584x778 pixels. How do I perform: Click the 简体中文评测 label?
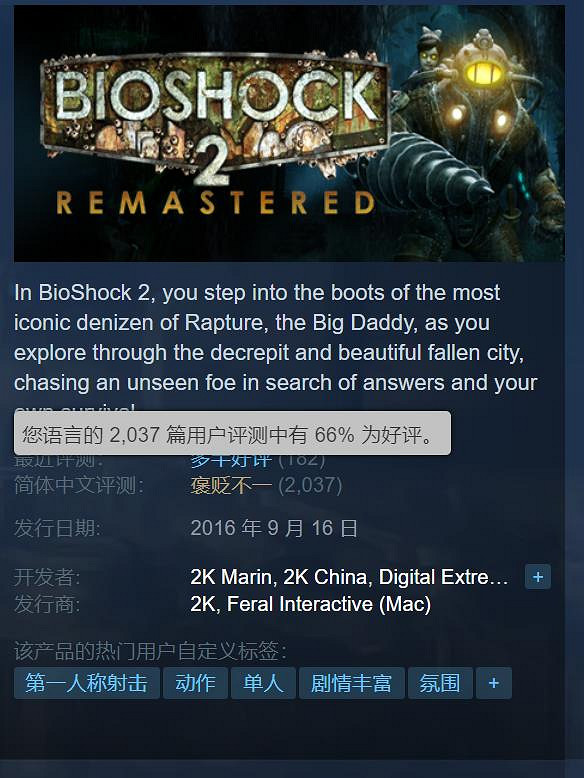pyautogui.click(x=78, y=485)
